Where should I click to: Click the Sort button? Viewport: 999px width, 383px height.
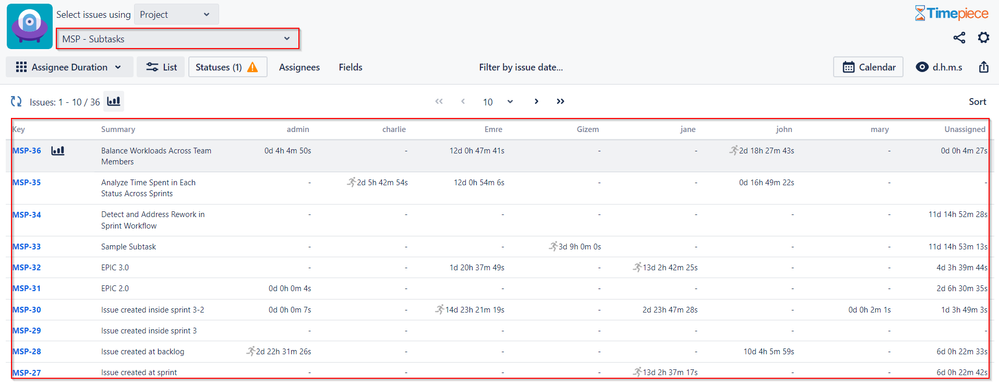click(x=977, y=101)
